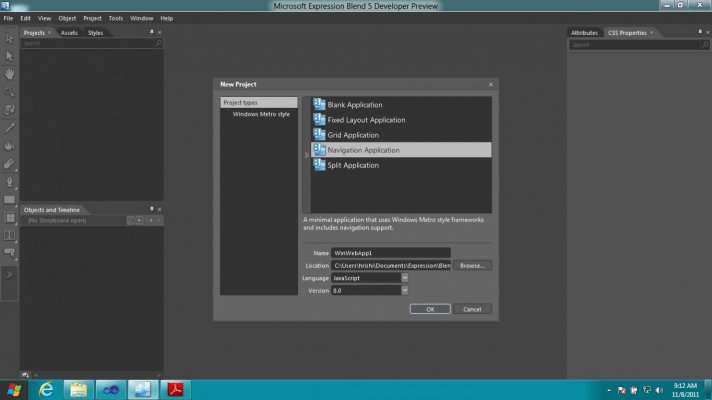Screen dimensions: 712x400
Task: Open the Object menu
Action: point(67,18)
